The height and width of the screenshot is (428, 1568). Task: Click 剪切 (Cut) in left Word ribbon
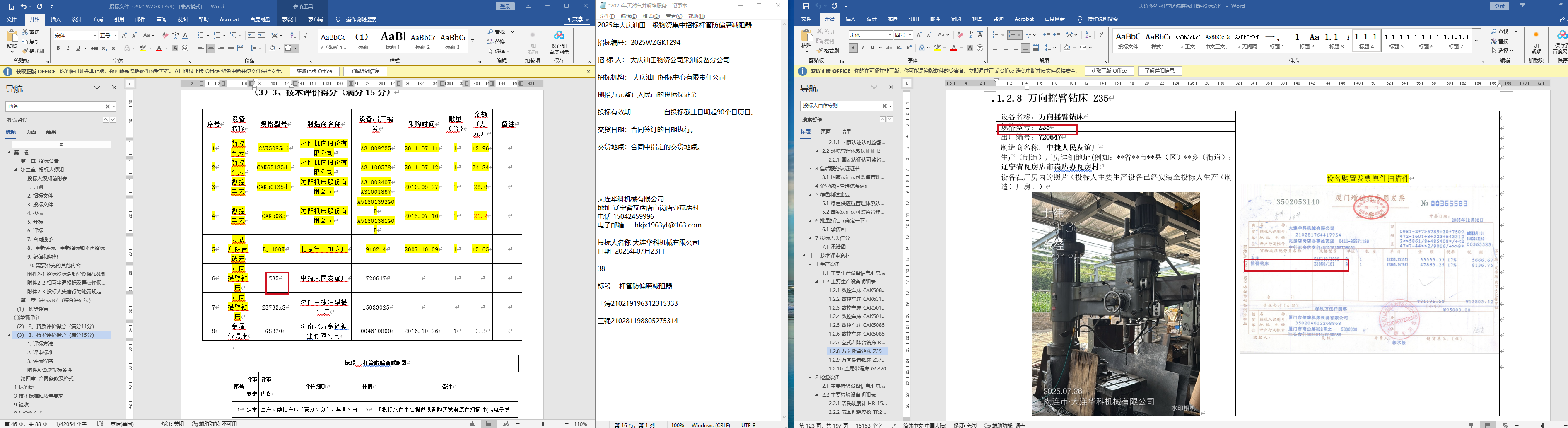31,32
